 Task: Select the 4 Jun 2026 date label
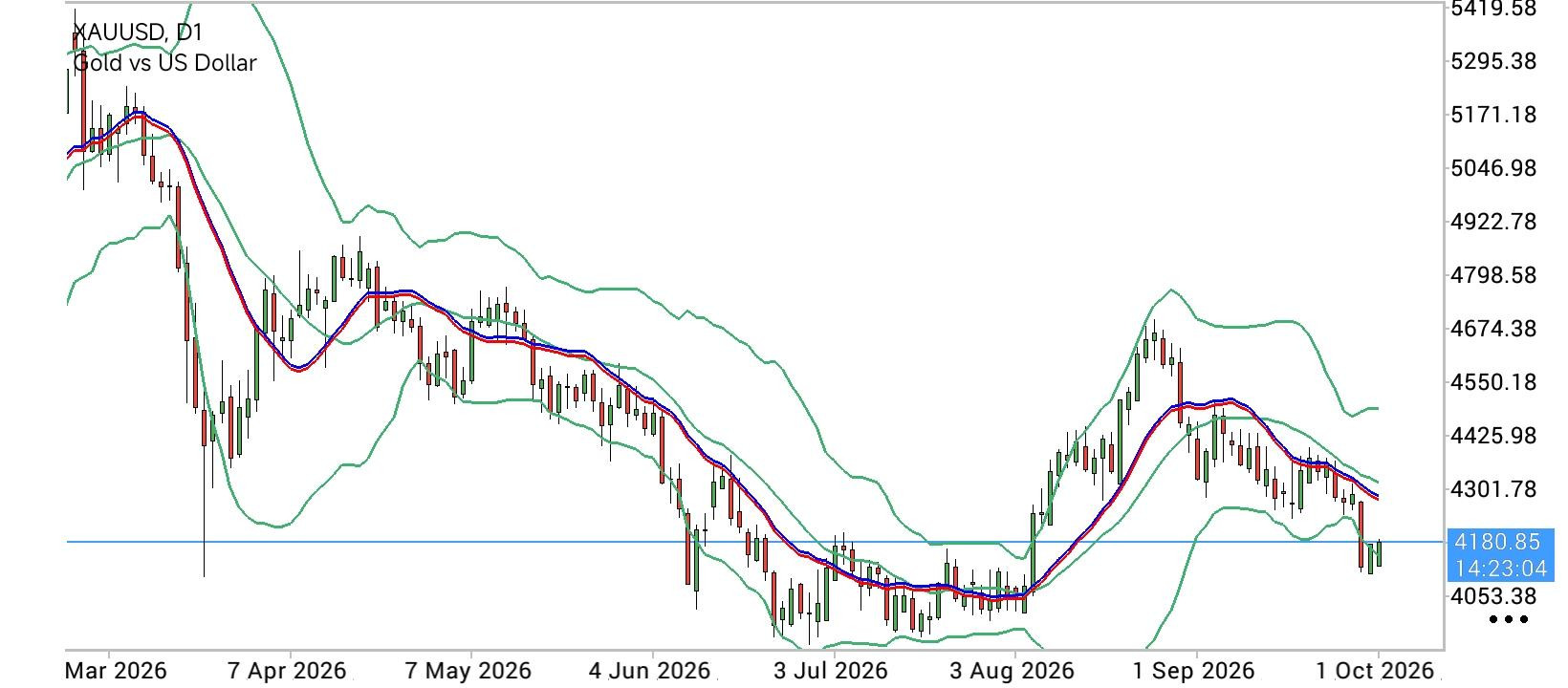click(x=650, y=671)
